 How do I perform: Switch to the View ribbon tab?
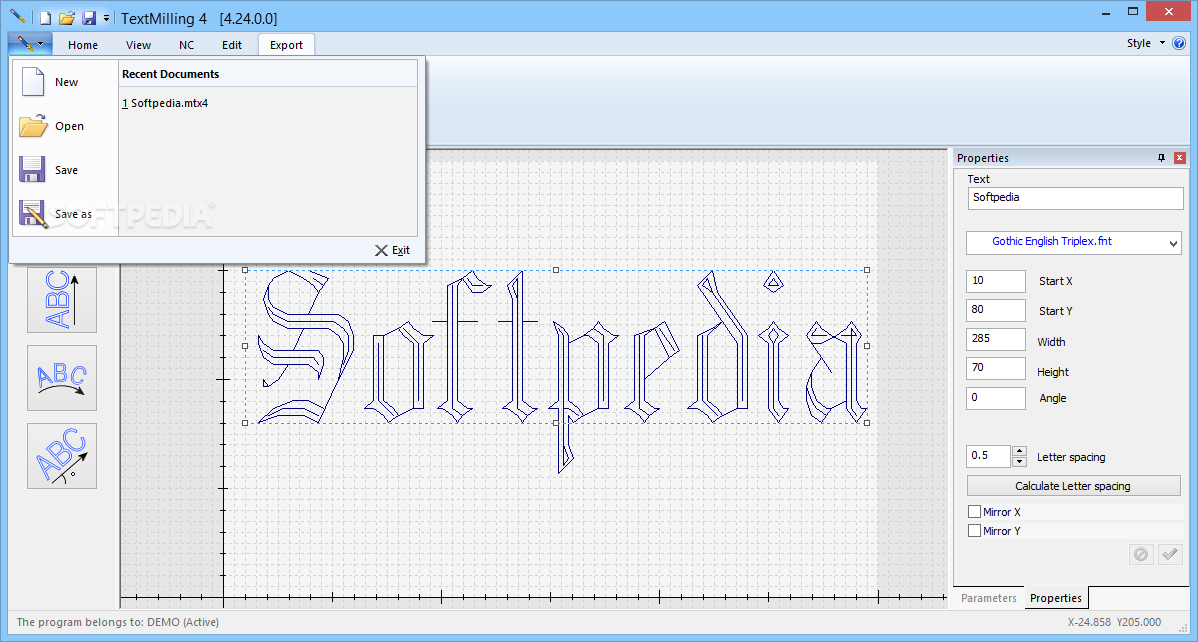pos(138,45)
